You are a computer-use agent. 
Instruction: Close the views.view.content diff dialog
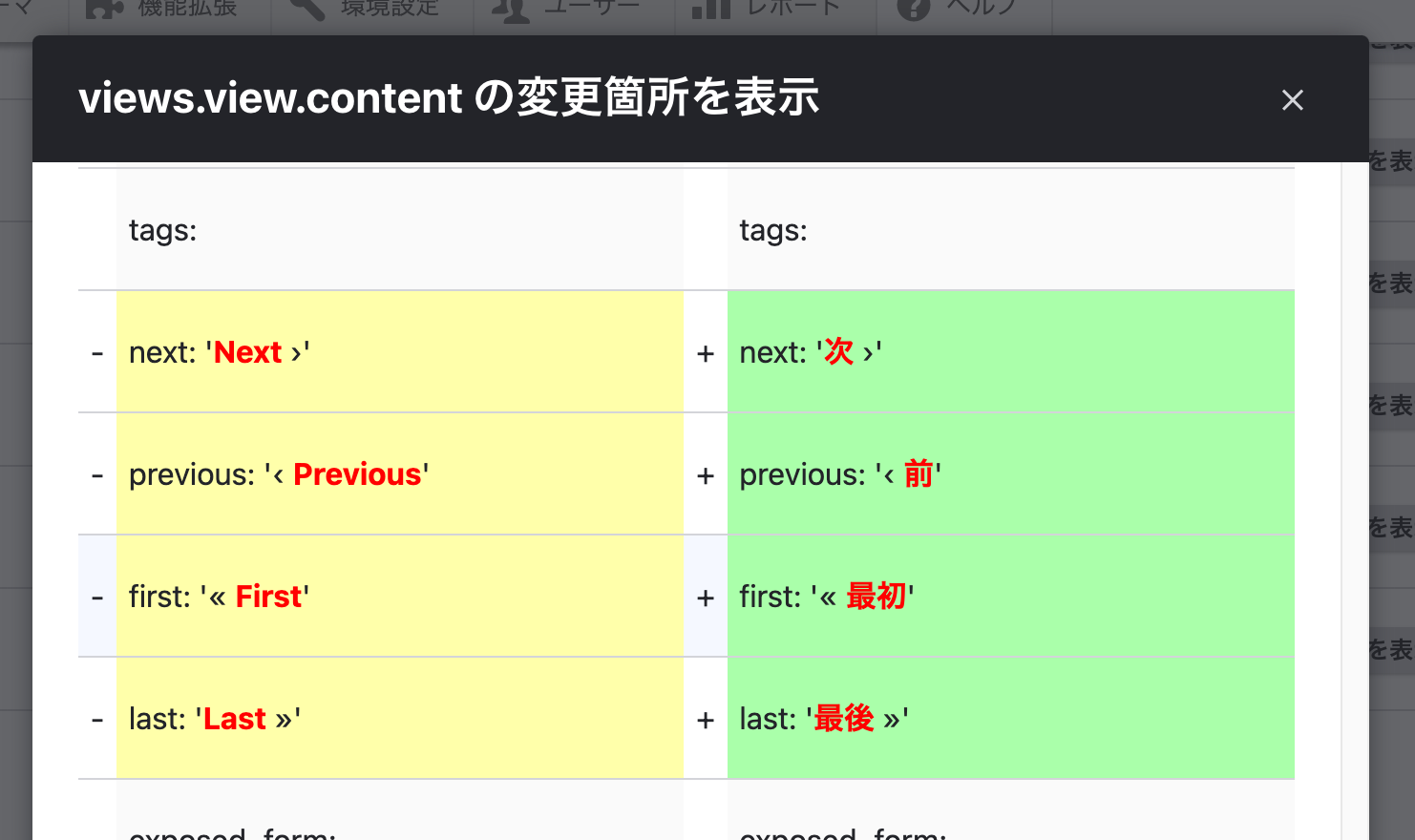tap(1293, 100)
